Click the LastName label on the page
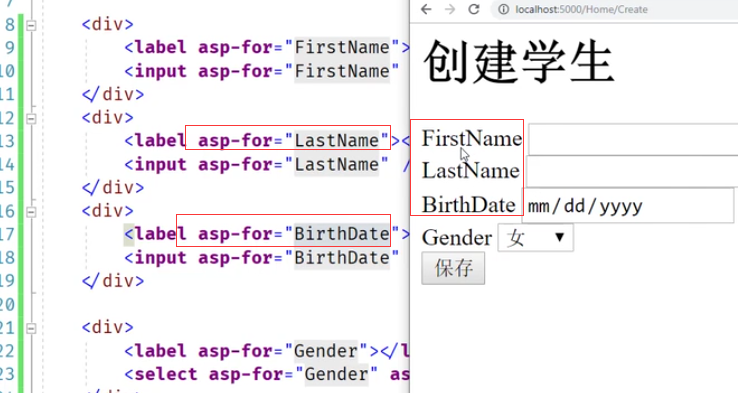 coord(470,170)
